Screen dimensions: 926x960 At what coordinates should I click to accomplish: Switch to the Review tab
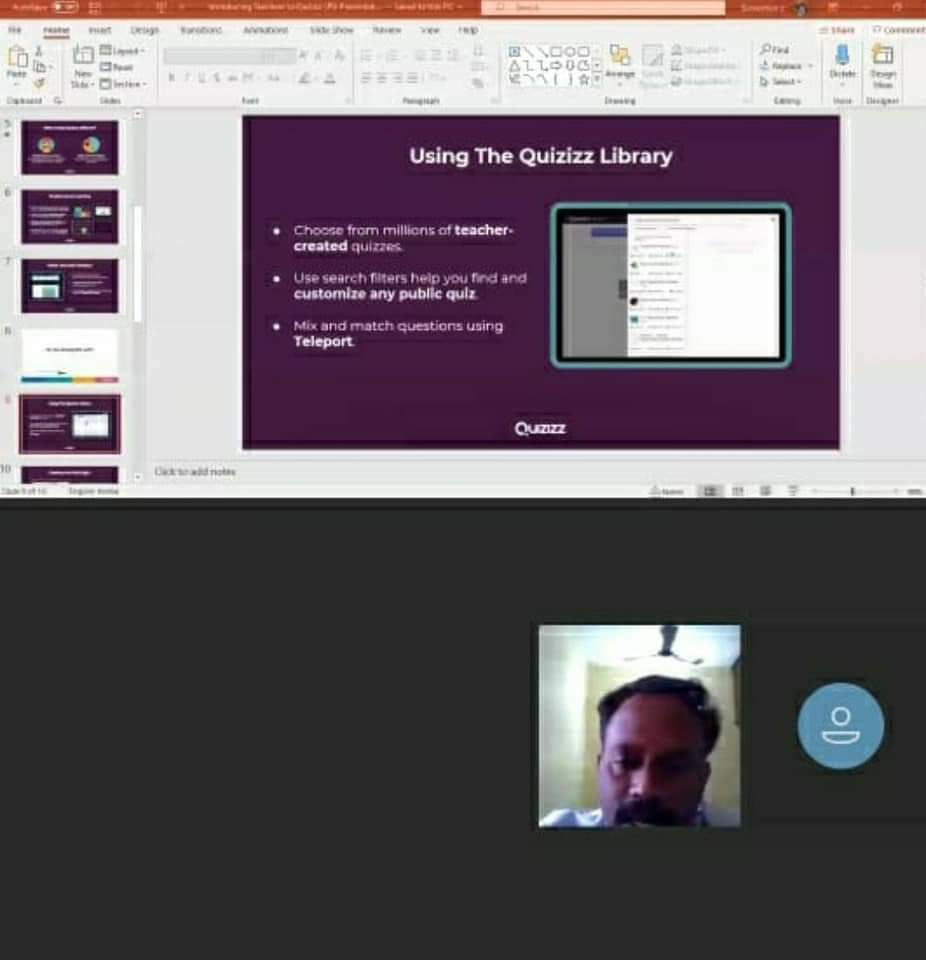point(387,30)
